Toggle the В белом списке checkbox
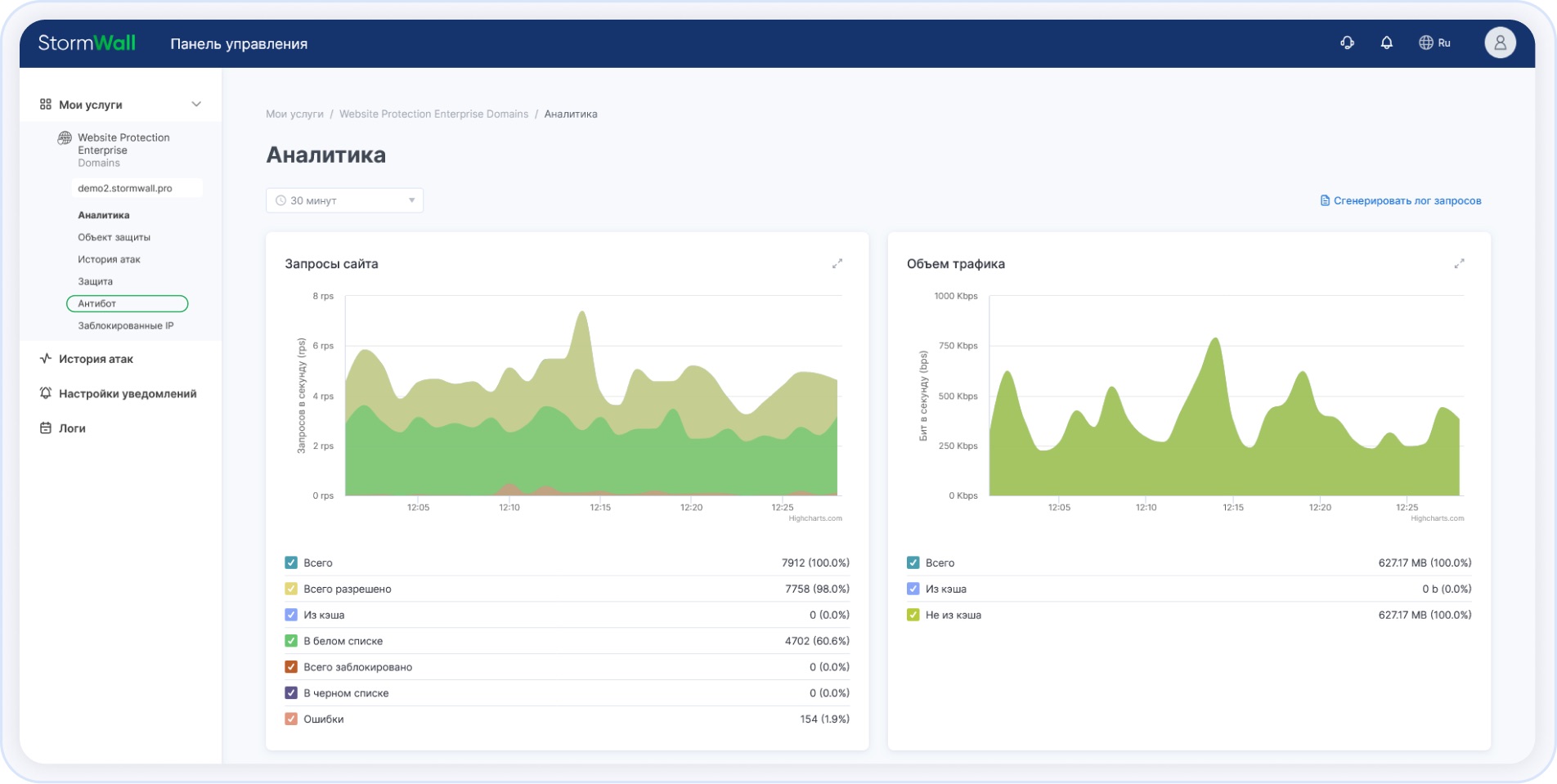Viewport: 1557px width, 784px height. [x=291, y=641]
